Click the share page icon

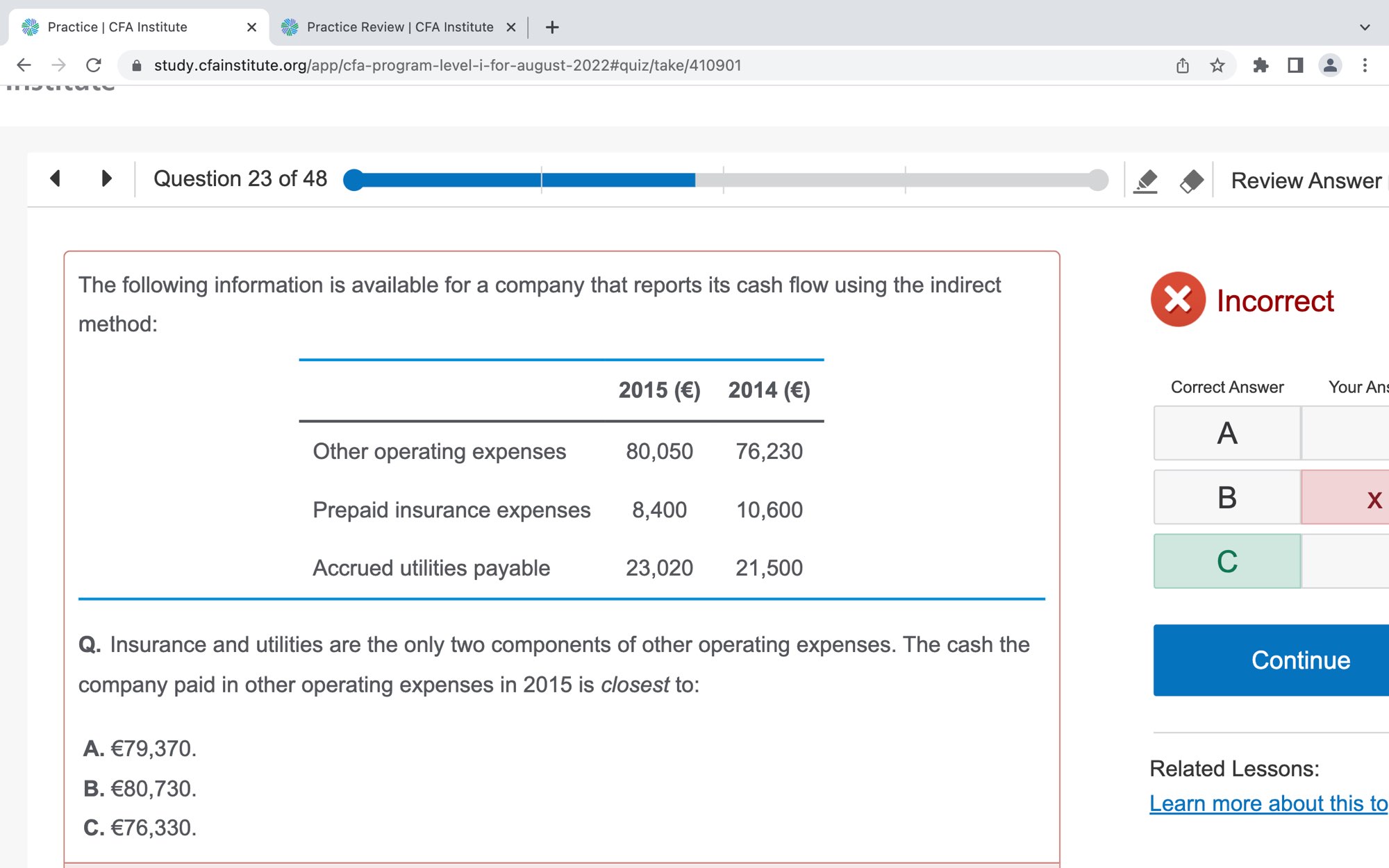pos(1183,65)
